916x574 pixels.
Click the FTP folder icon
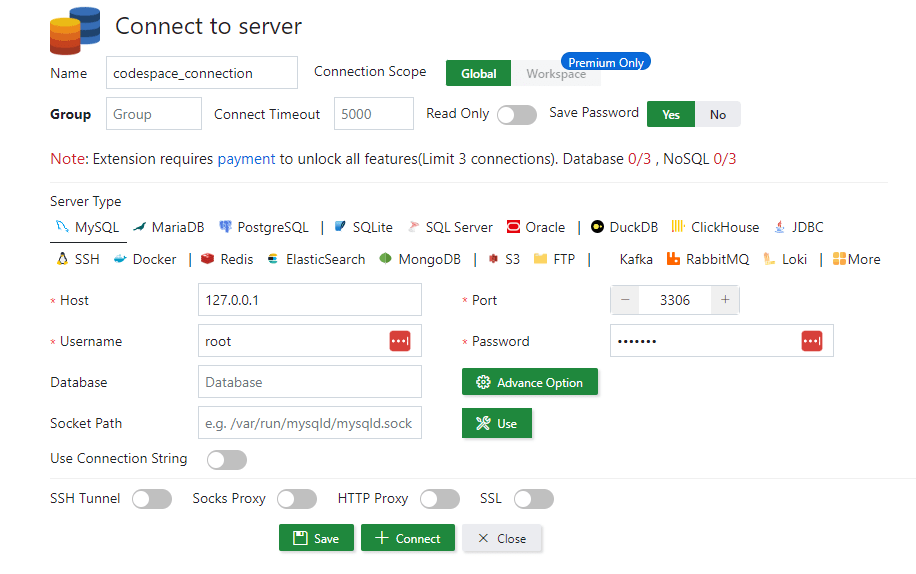point(540,259)
